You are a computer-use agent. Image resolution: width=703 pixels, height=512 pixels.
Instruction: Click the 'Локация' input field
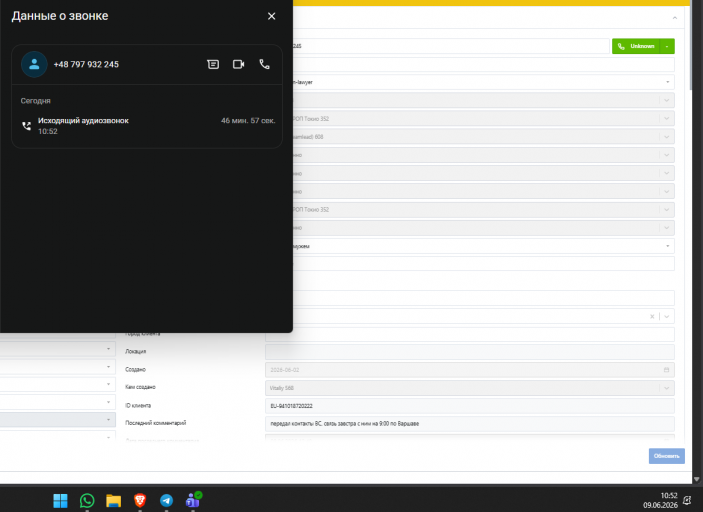[469, 352]
